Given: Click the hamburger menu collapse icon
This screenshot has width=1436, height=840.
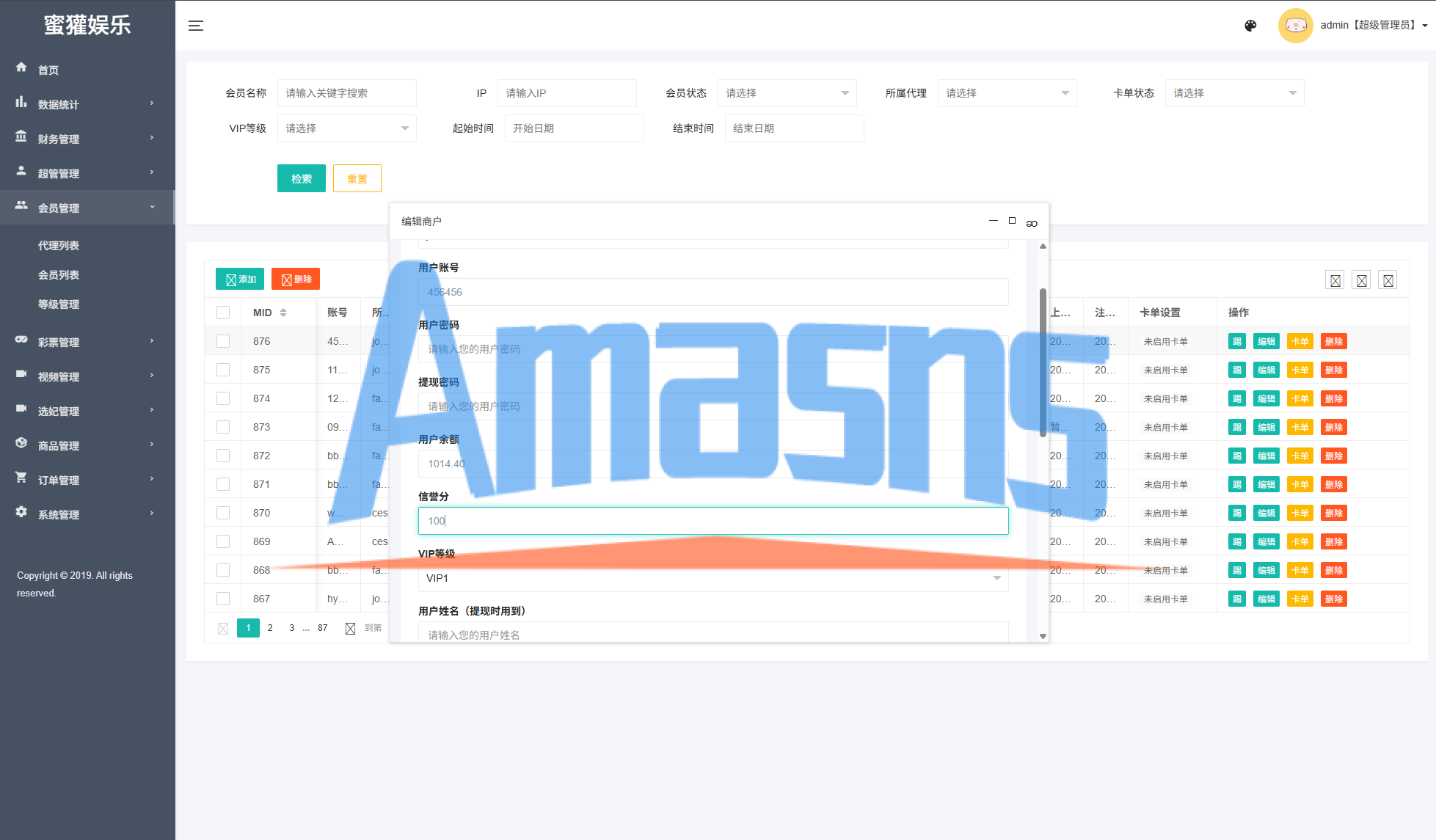Looking at the screenshot, I should (196, 26).
